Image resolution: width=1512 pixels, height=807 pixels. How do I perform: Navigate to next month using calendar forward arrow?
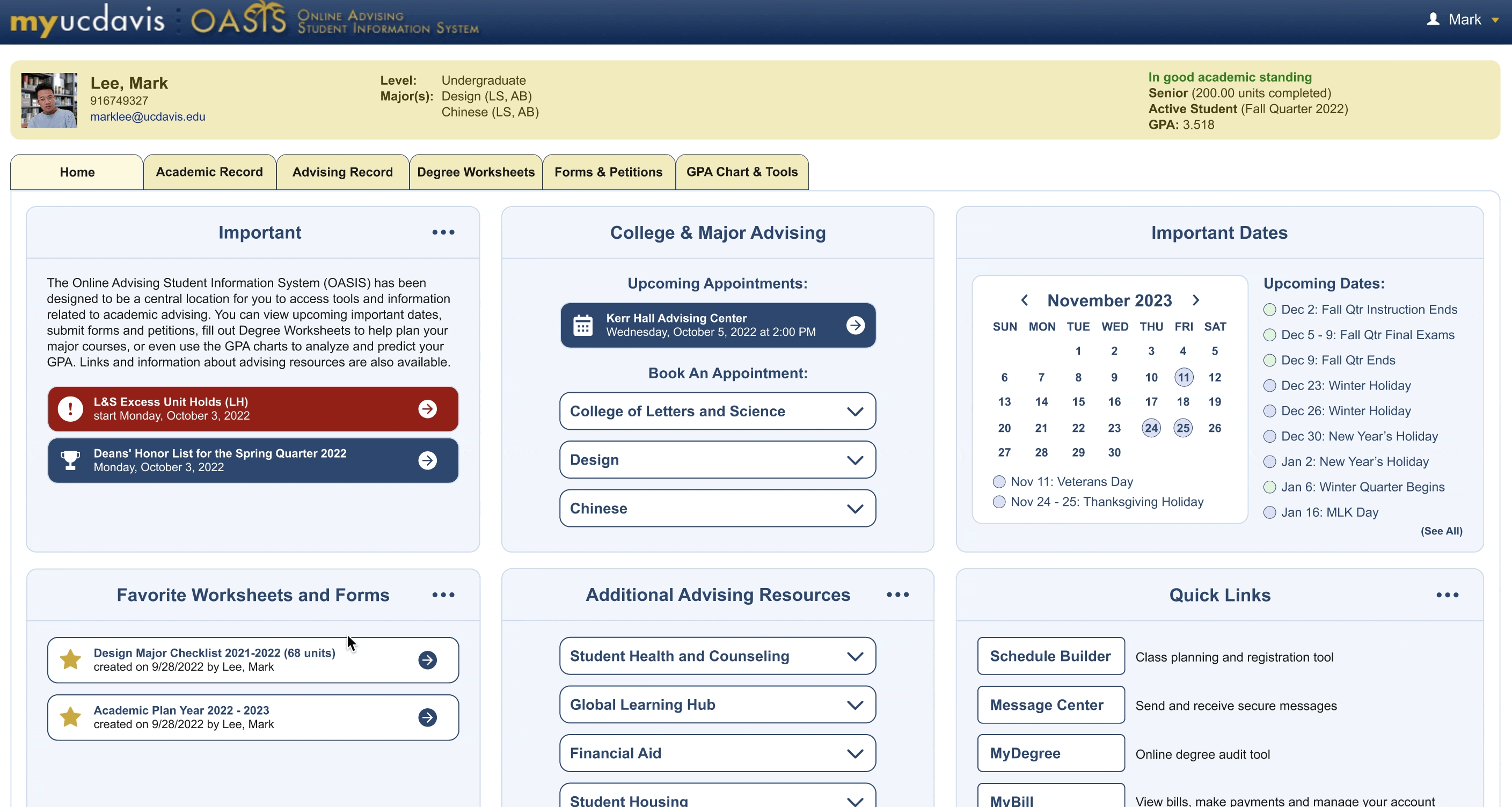1197,300
